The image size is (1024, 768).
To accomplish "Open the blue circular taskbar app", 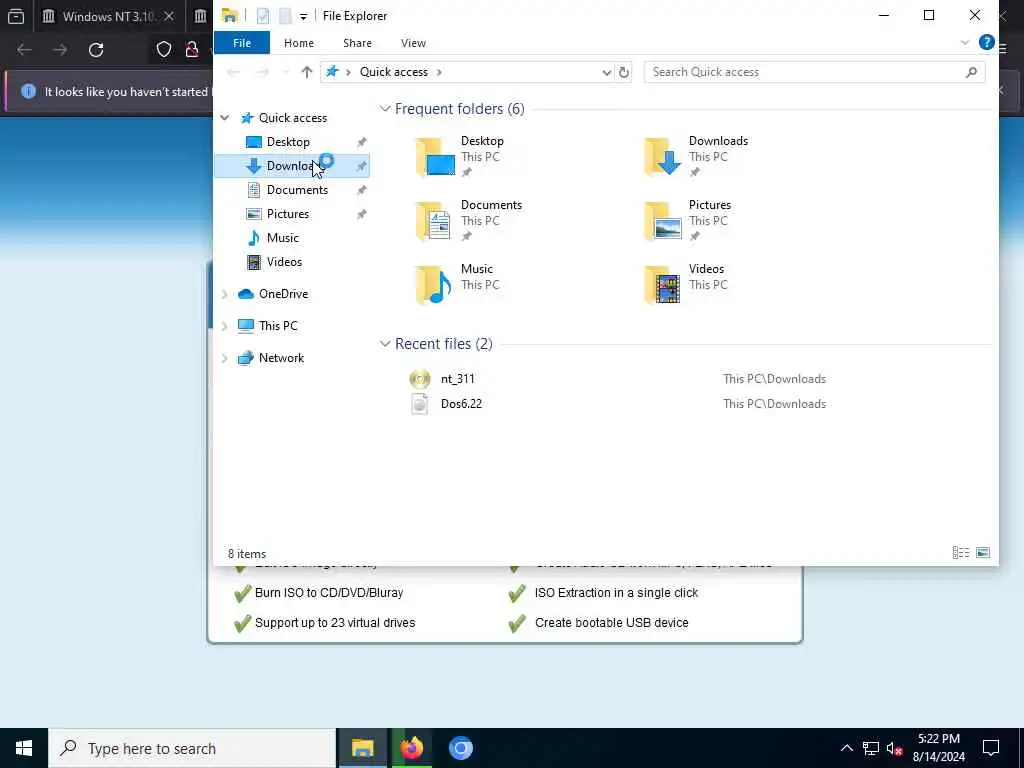I will pos(460,748).
